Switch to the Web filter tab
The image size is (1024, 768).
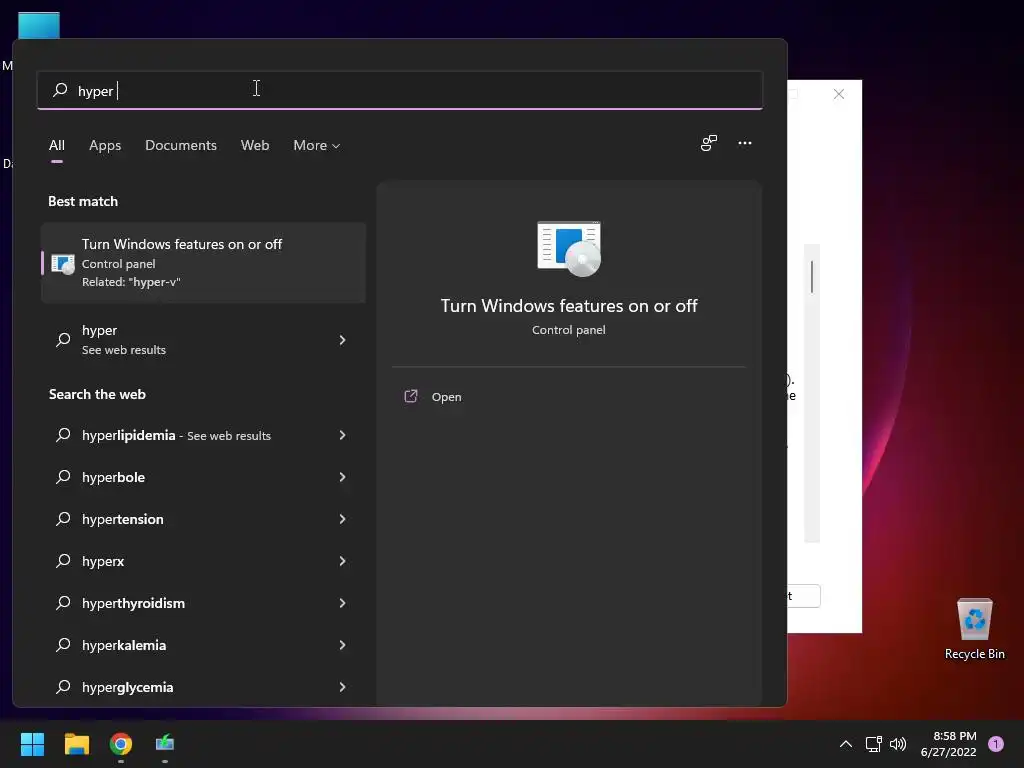[x=255, y=145]
